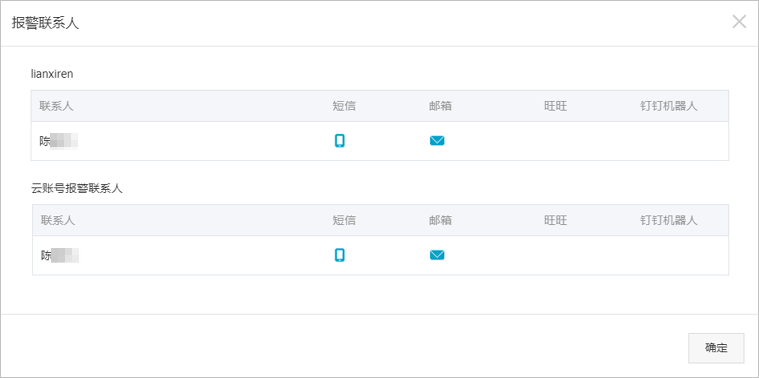The width and height of the screenshot is (759, 378).
Task: Click 短信 column header in first table
Action: click(344, 106)
